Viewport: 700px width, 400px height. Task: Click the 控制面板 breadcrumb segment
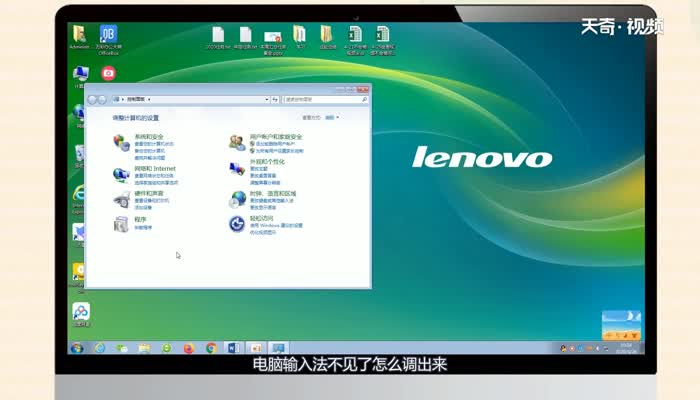point(136,99)
